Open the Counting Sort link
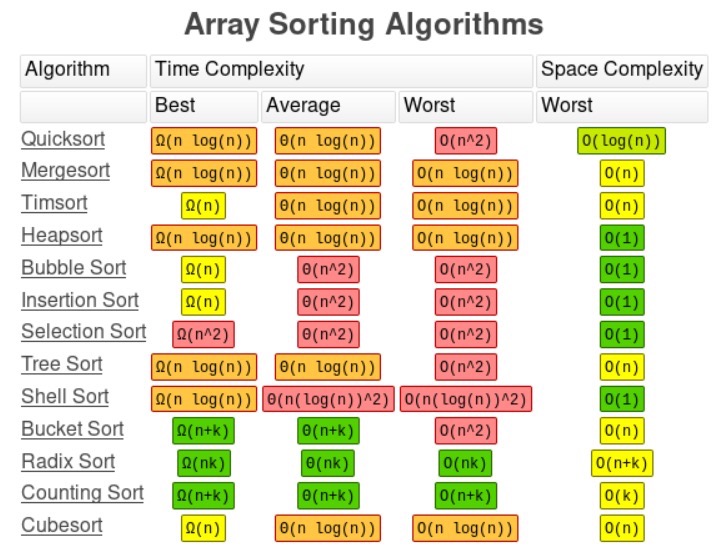The image size is (726, 557). coord(82,493)
